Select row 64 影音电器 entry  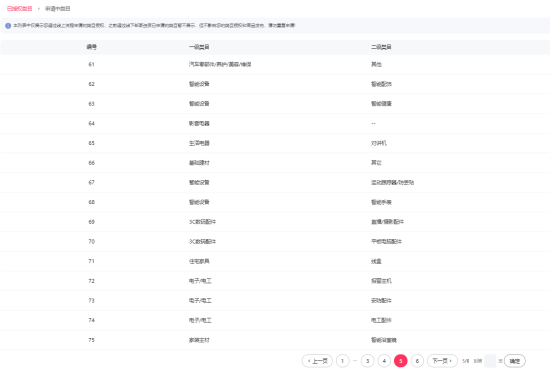(x=275, y=123)
